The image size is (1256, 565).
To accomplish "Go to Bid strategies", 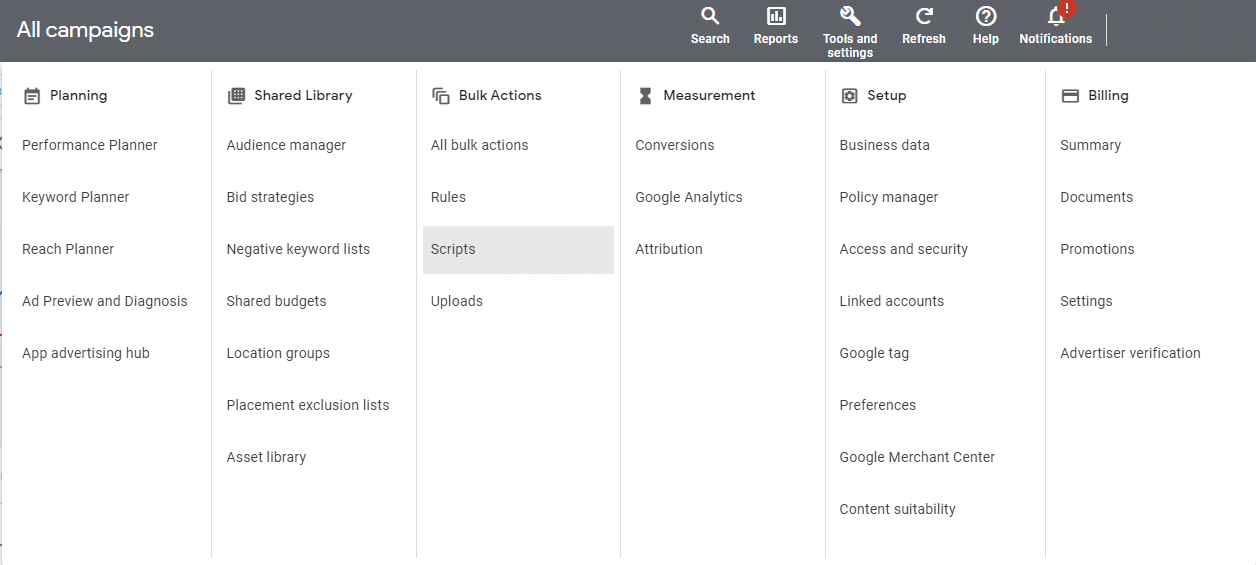I will [x=270, y=197].
